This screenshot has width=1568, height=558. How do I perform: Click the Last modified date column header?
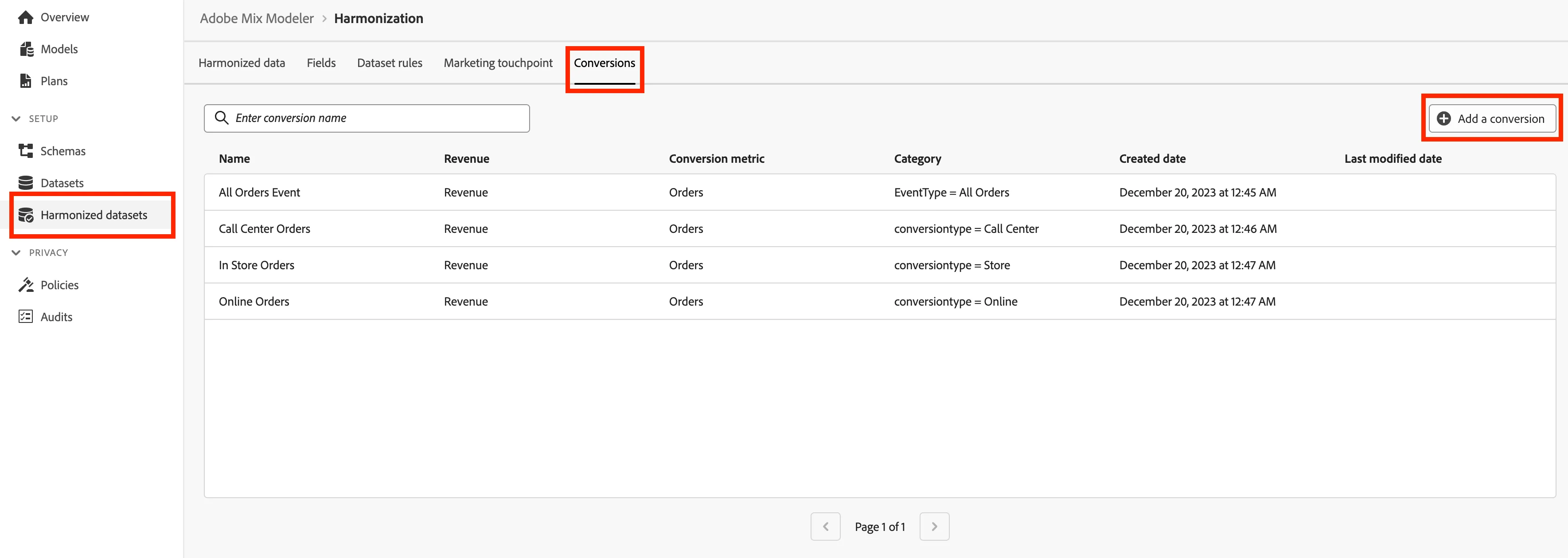[1392, 158]
